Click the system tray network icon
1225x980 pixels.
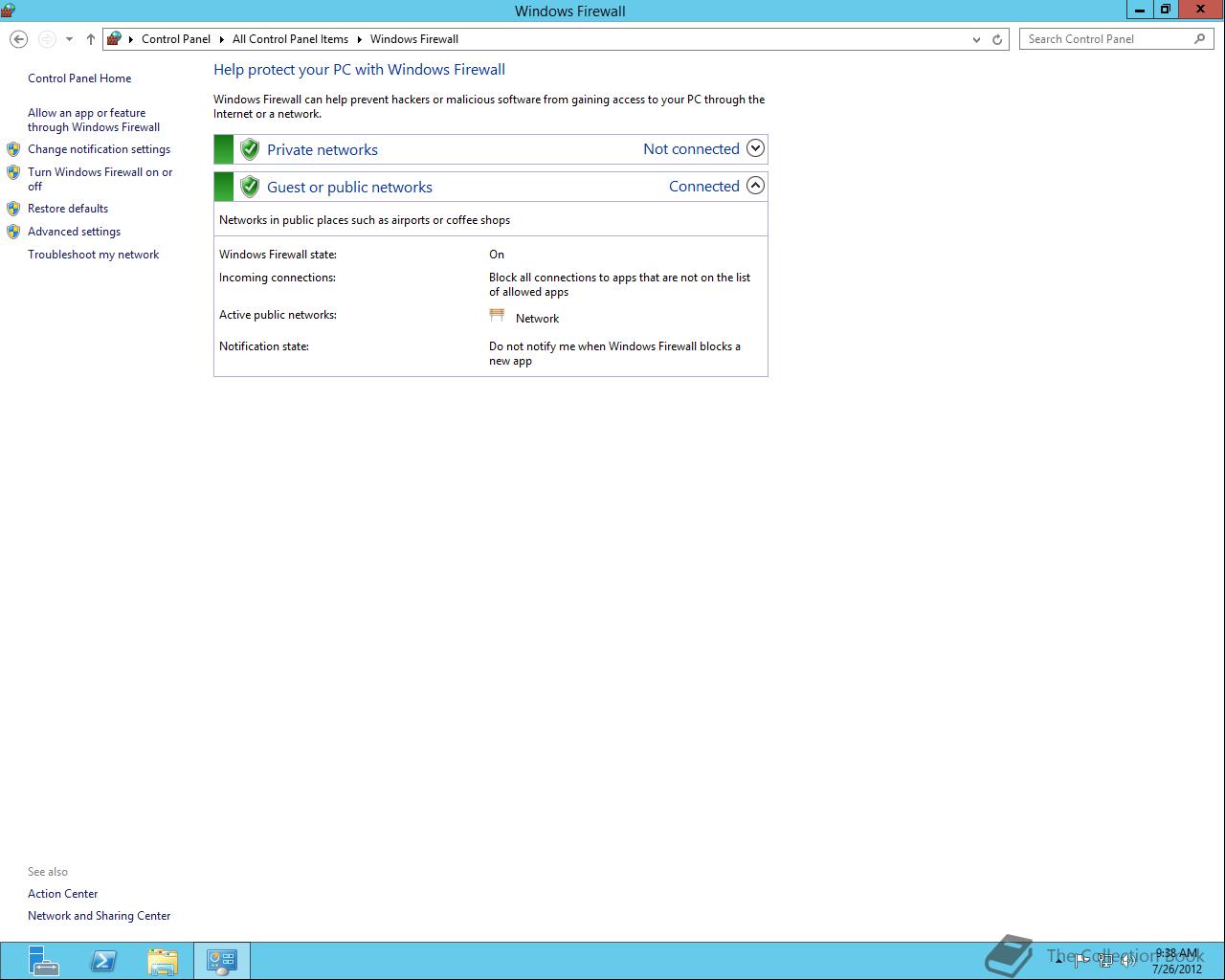pos(1105,961)
